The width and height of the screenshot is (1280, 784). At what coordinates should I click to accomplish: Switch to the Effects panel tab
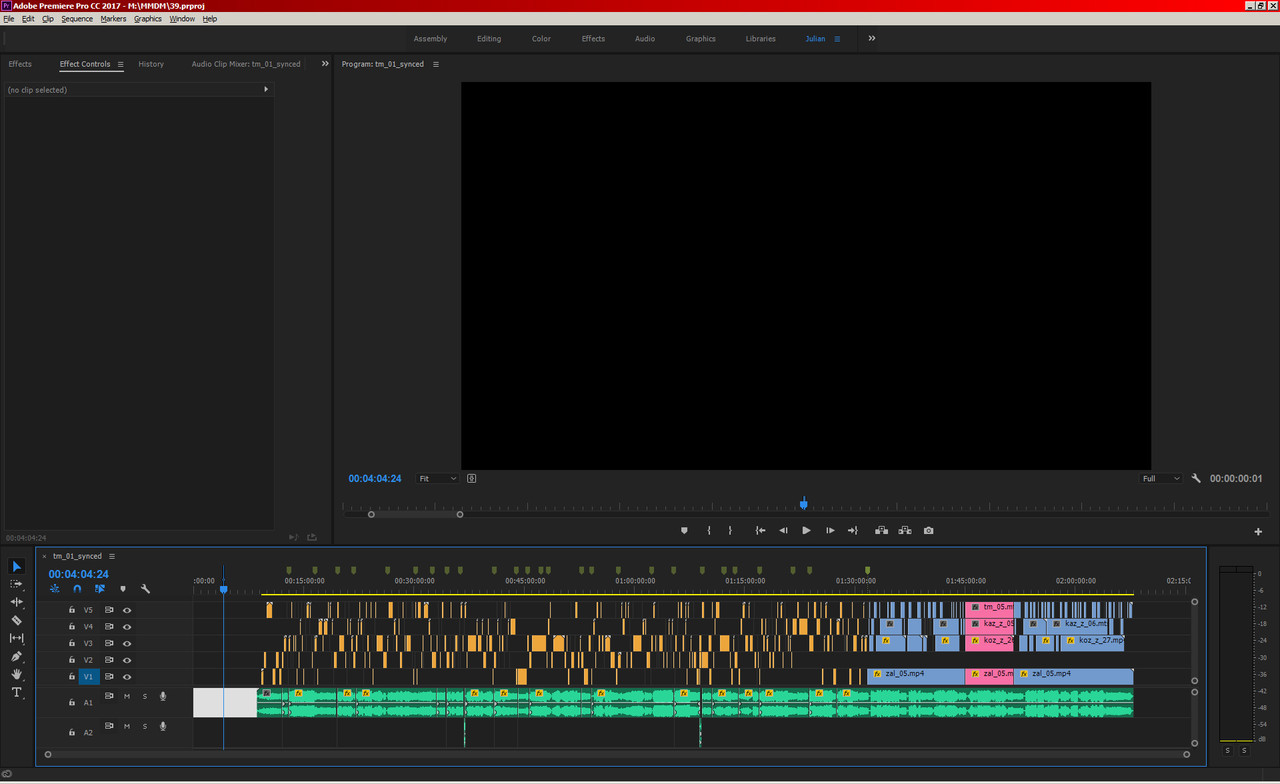coord(20,64)
